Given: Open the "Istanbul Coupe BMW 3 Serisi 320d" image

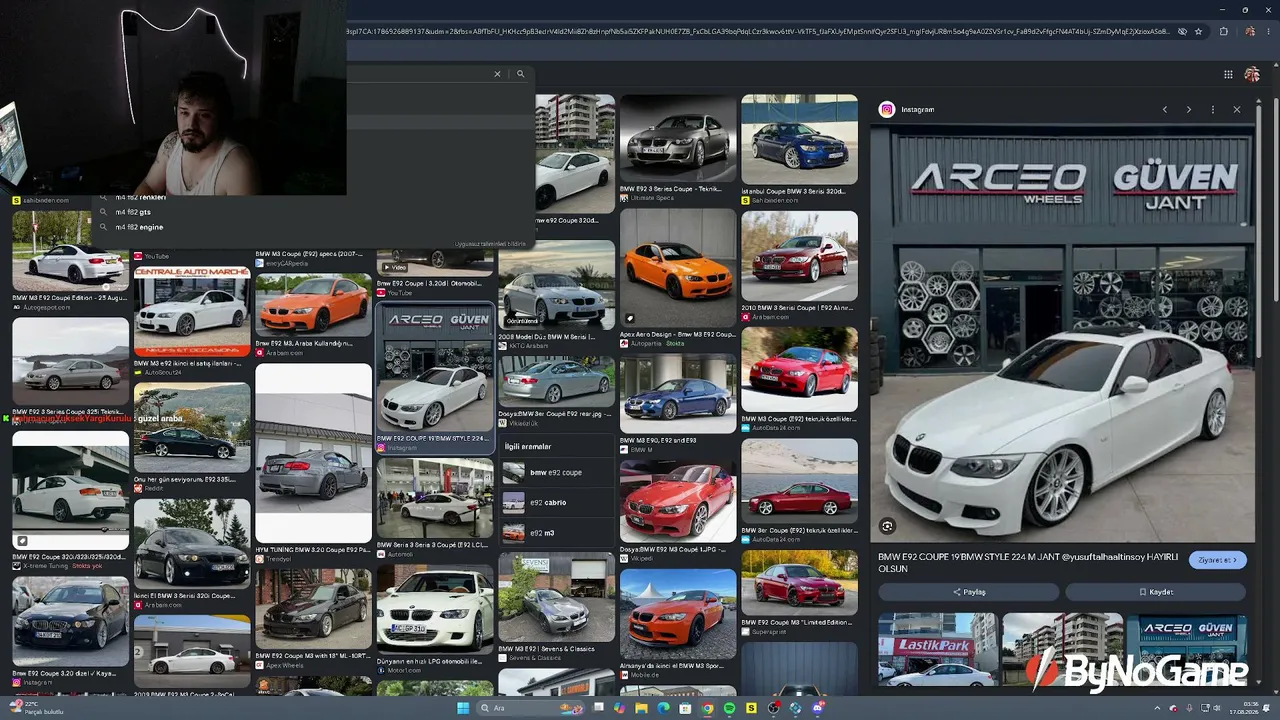Looking at the screenshot, I should click(799, 139).
